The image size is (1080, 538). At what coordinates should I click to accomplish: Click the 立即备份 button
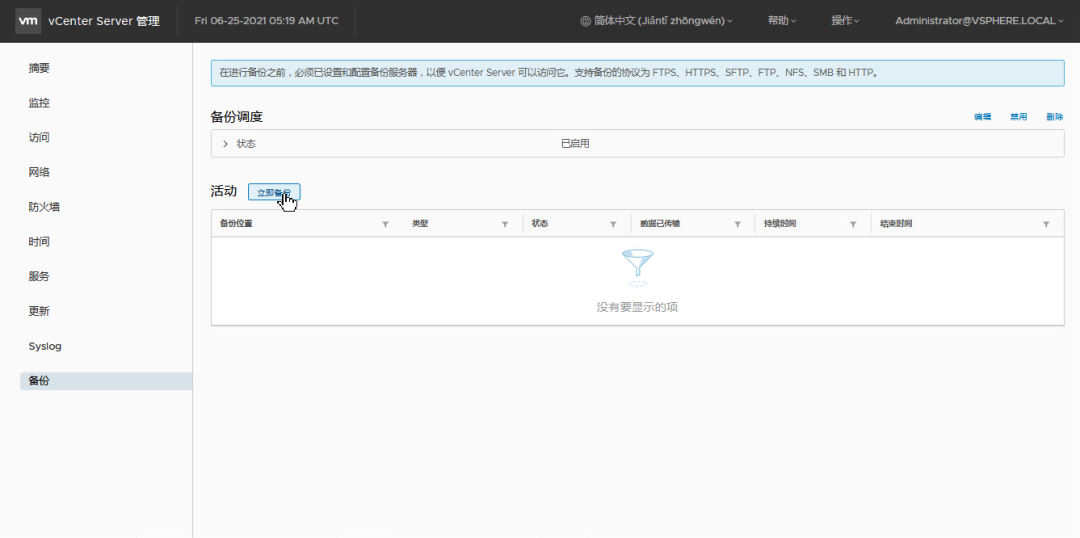(x=274, y=192)
